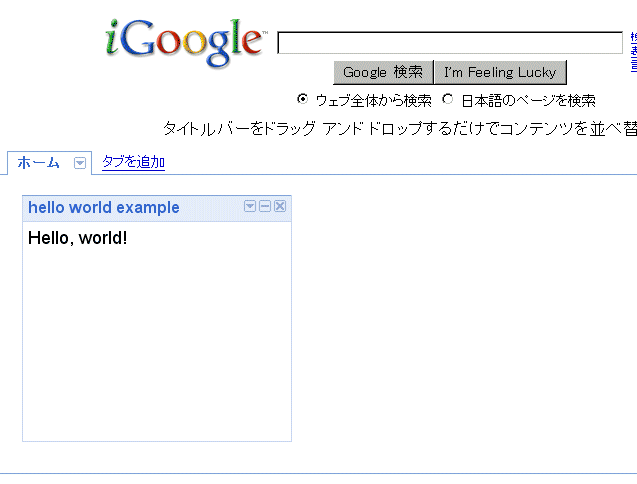Click the I'm Feeling Lucky button
The height and width of the screenshot is (484, 637).
(x=500, y=72)
